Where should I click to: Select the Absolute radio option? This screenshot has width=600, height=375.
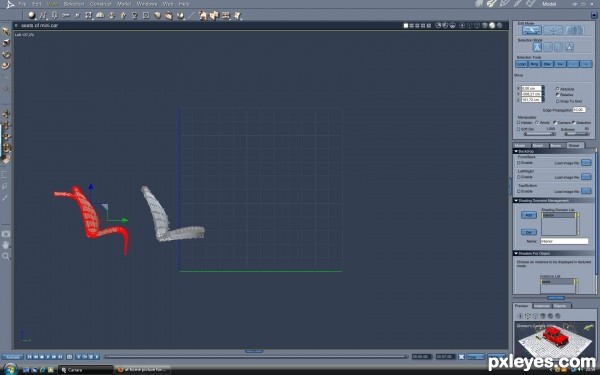558,89
